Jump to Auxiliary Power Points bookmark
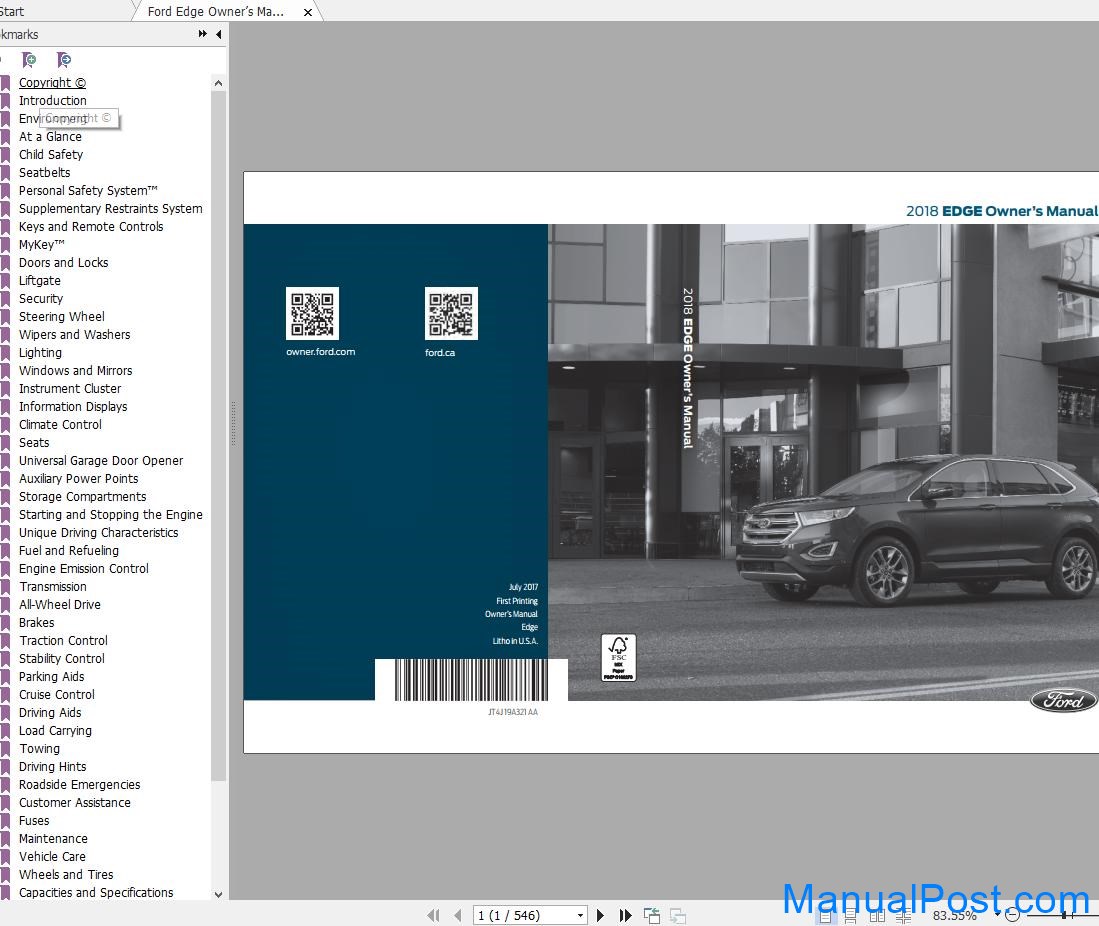The image size is (1099, 926). point(78,479)
